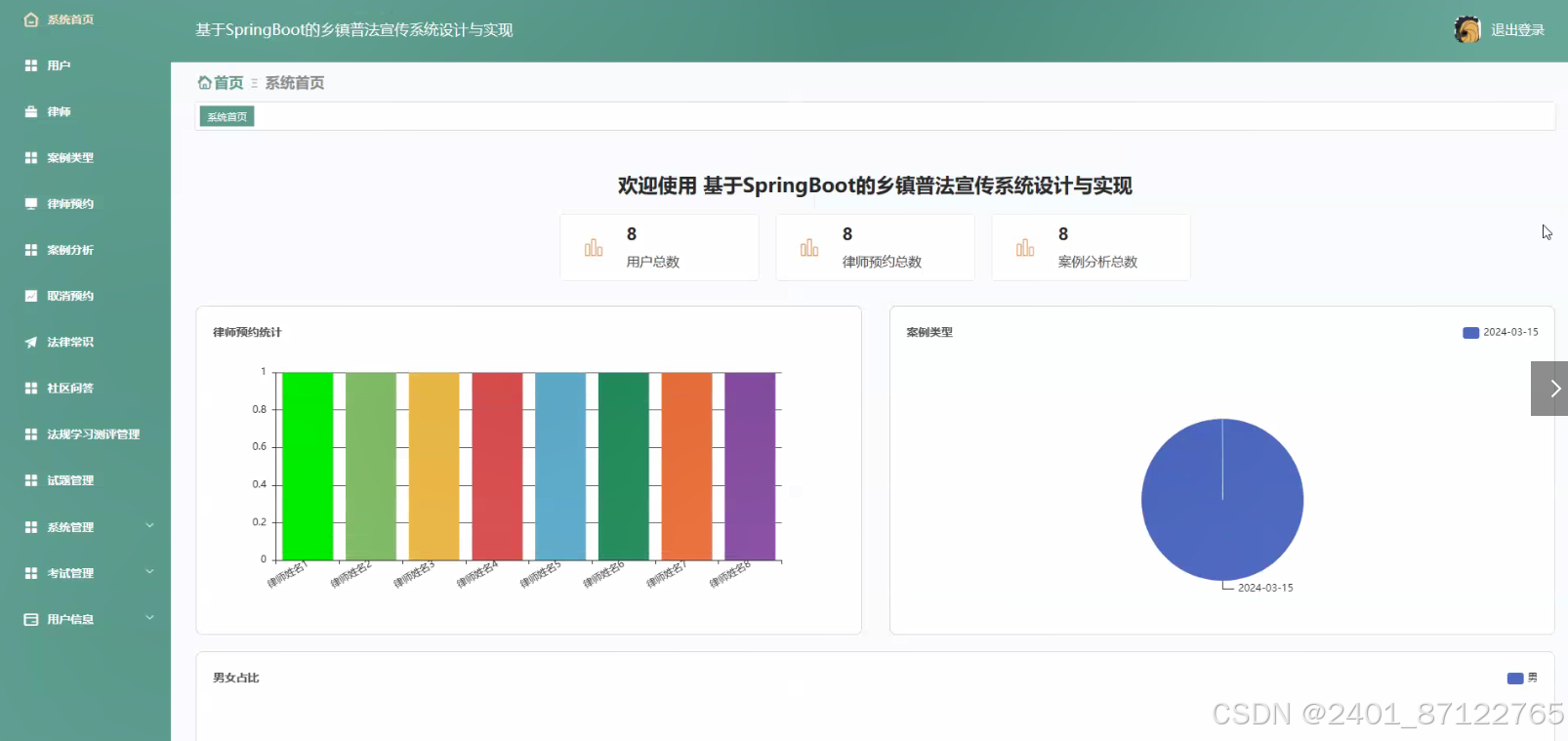1568x741 pixels.
Task: Click the grid icon next to 试题管理
Action: pos(31,480)
